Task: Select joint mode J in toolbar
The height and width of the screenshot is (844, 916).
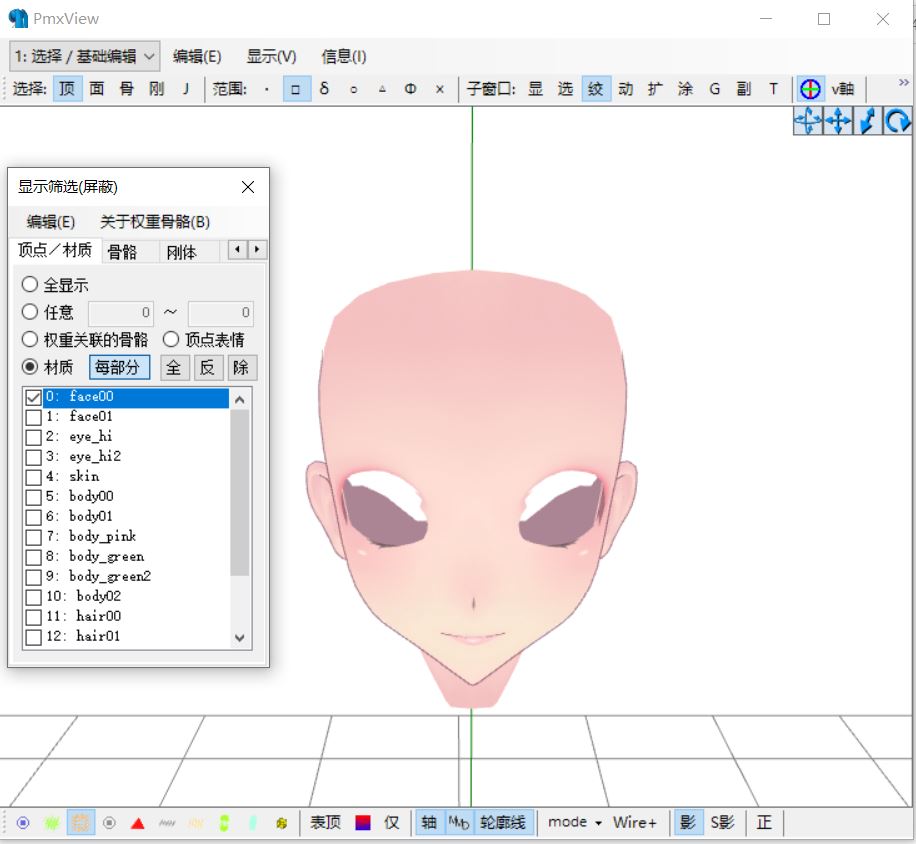Action: 186,89
